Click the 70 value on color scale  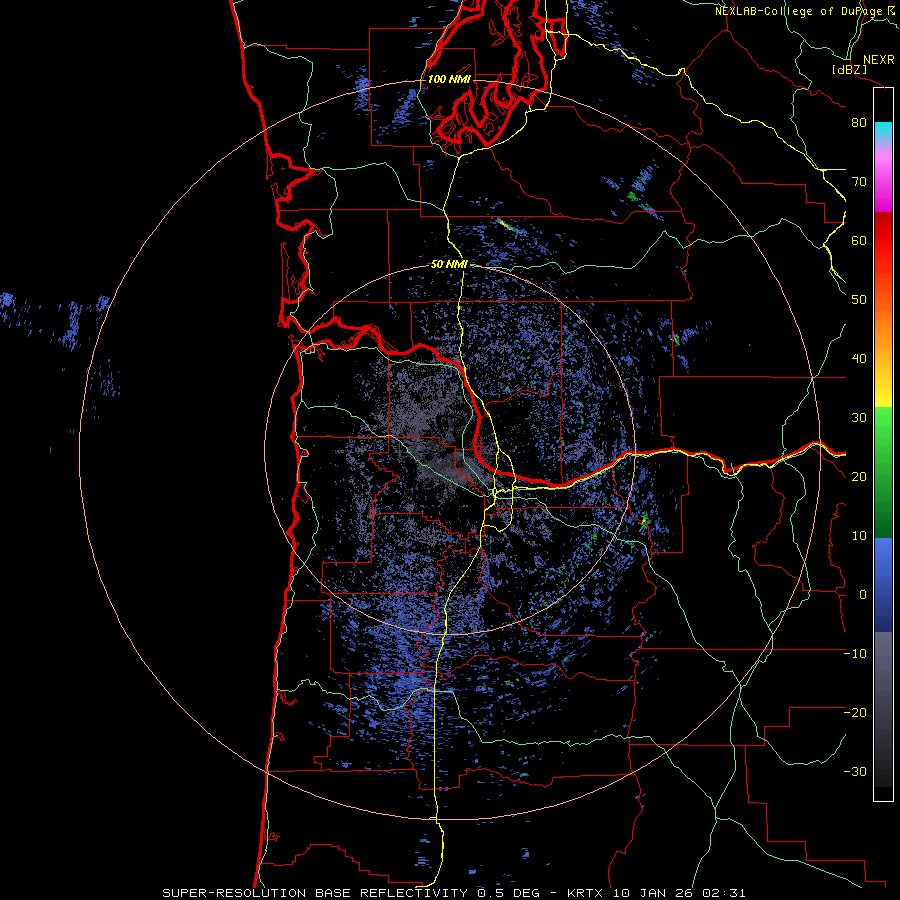(859, 182)
